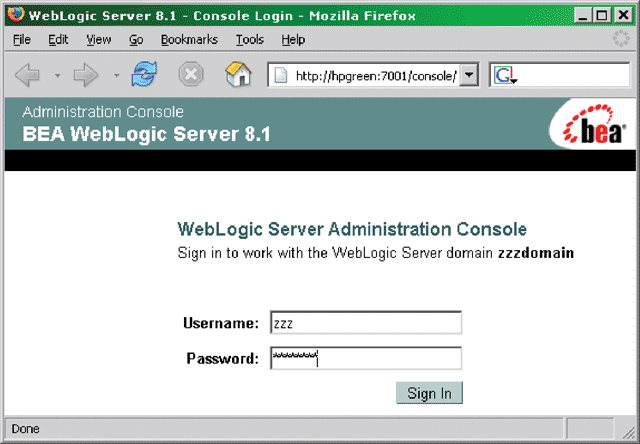The height and width of the screenshot is (444, 640).
Task: Click into the Username field
Action: point(365,323)
